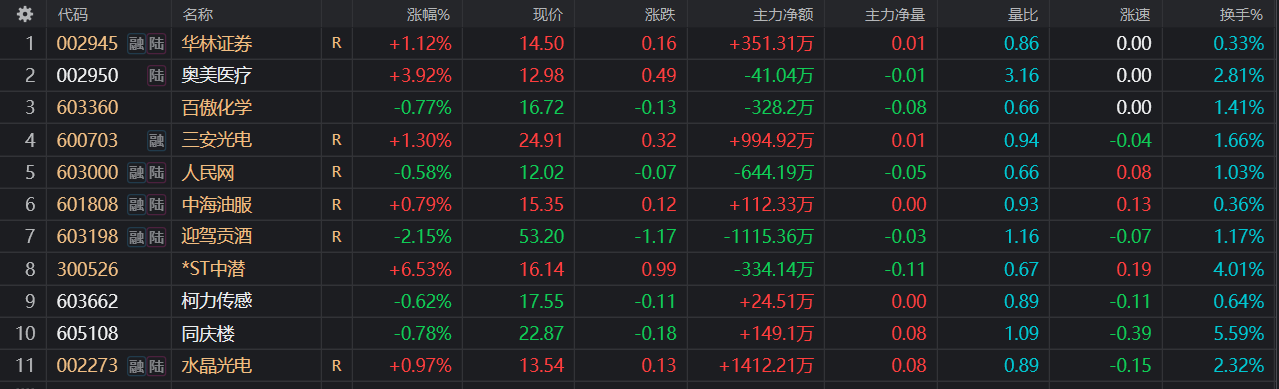Viewport: 1279px width, 389px height.
Task: Sort by 名称 column header
Action: point(198,15)
